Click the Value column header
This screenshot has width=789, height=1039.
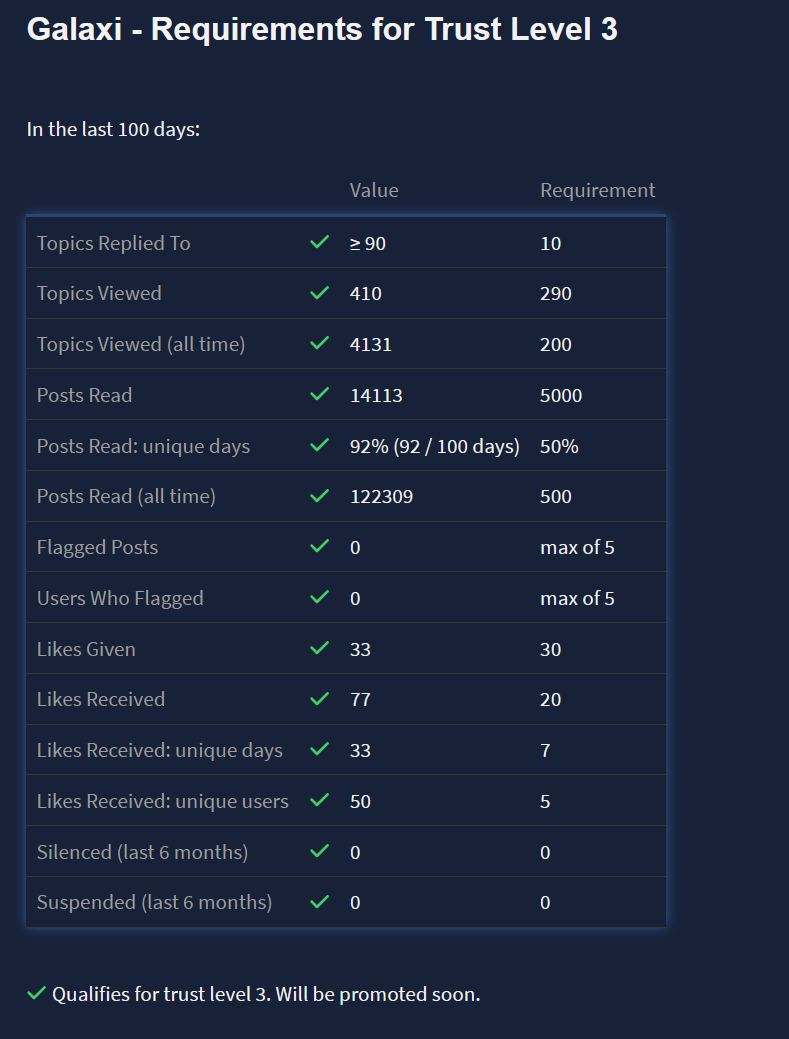(x=374, y=190)
